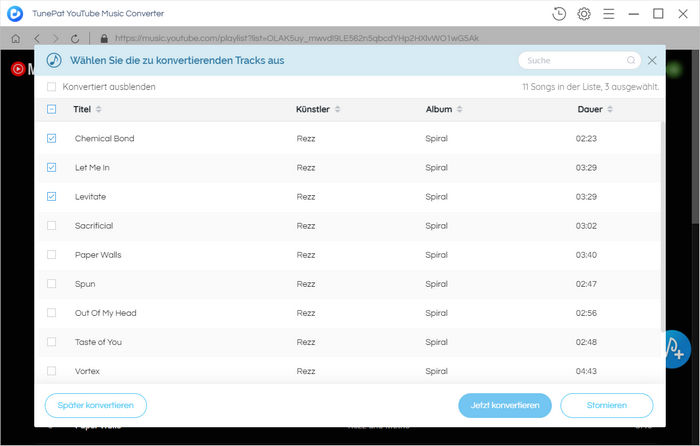
Task: Check the Out Of My Head track
Action: (x=52, y=313)
